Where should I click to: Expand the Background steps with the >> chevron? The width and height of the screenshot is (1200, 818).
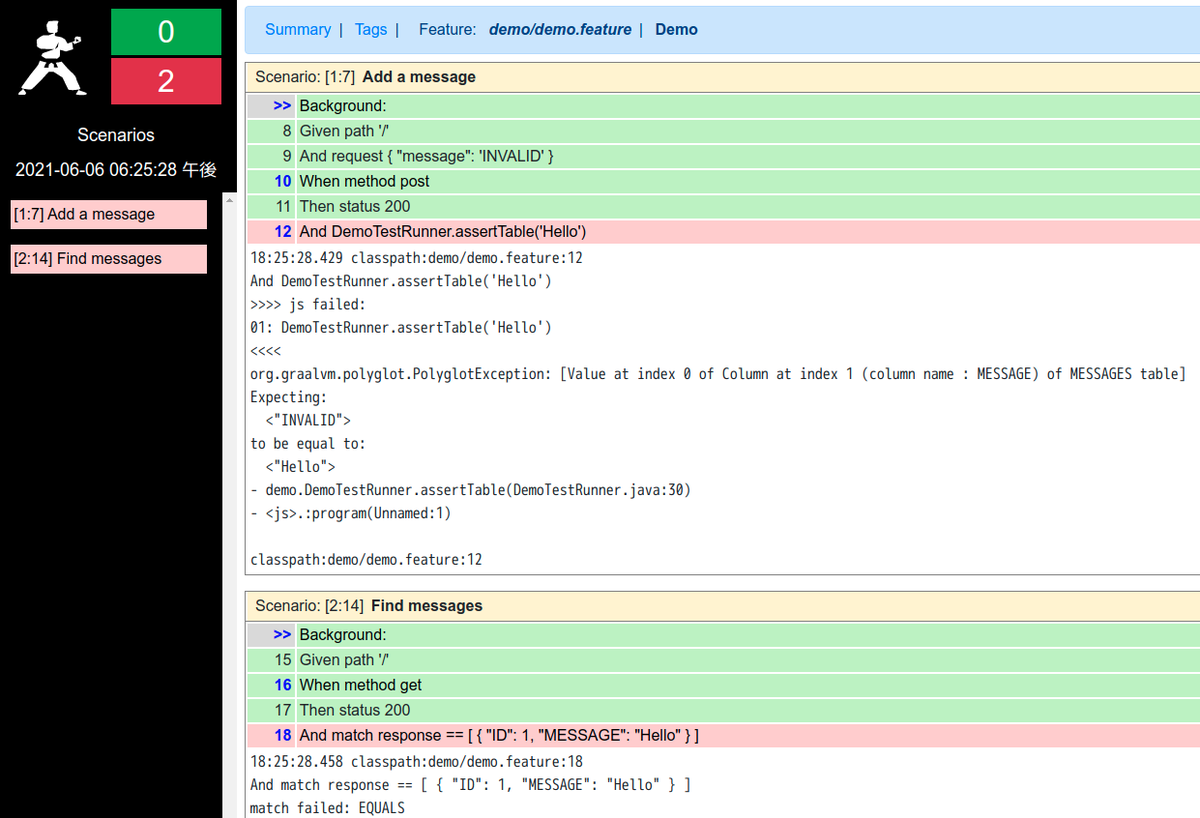283,105
